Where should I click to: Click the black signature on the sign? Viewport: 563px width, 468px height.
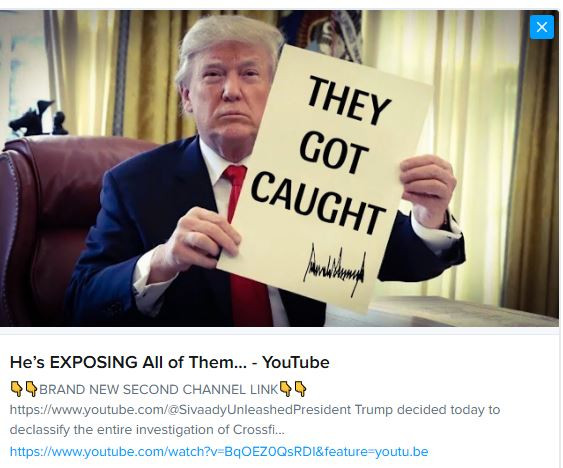[335, 268]
